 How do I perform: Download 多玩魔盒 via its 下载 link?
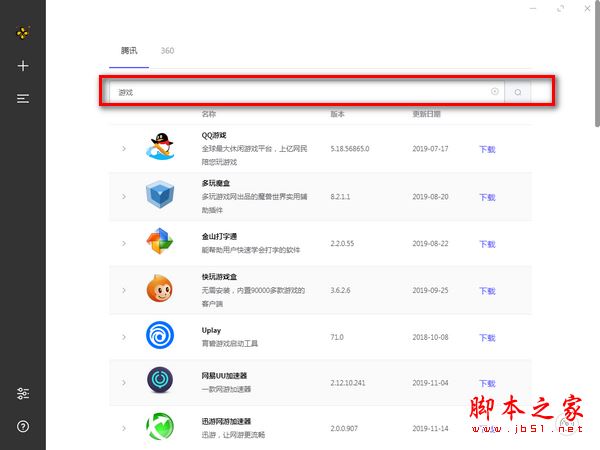pyautogui.click(x=488, y=197)
